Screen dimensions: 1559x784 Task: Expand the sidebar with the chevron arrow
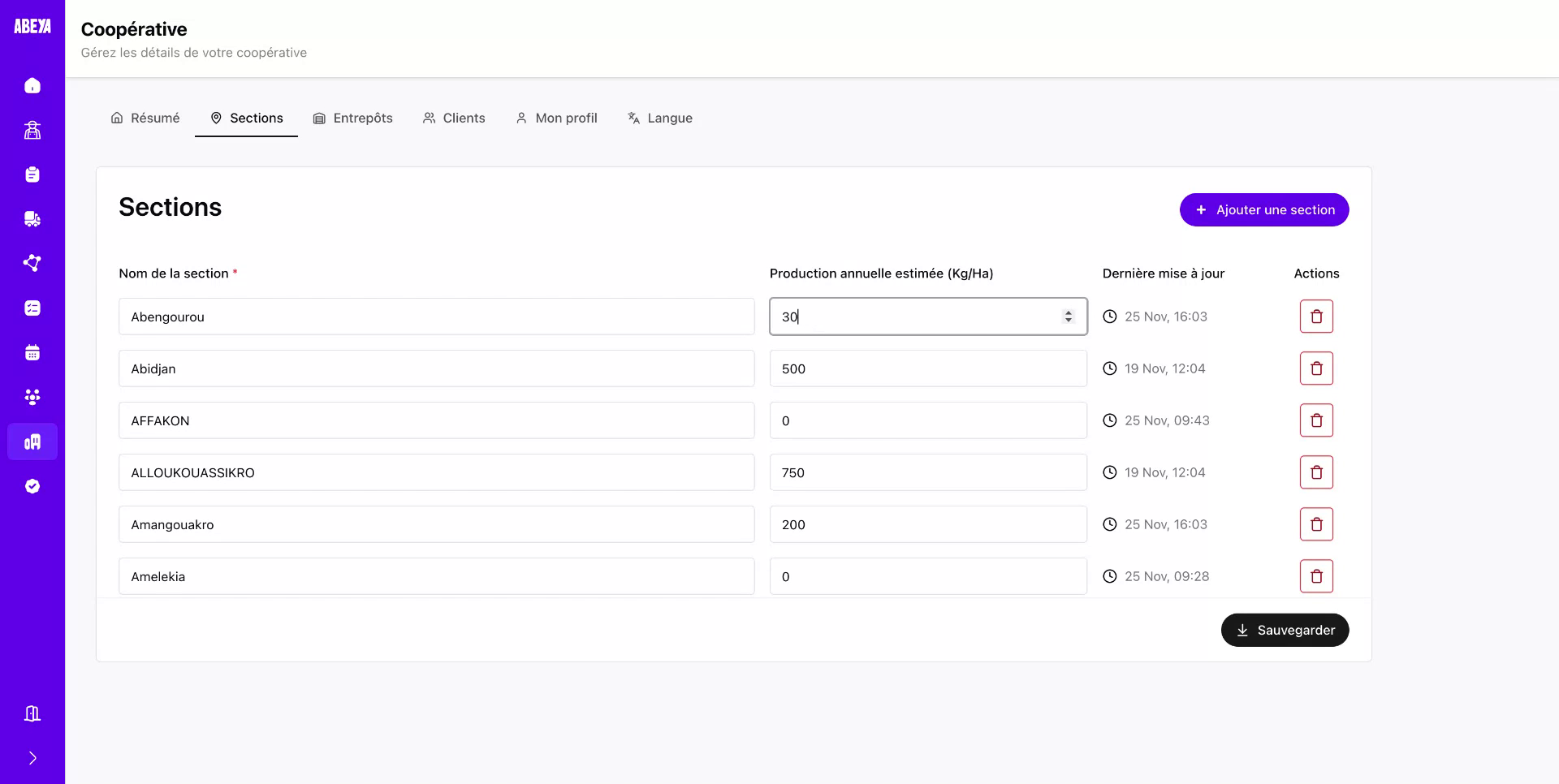tap(32, 757)
